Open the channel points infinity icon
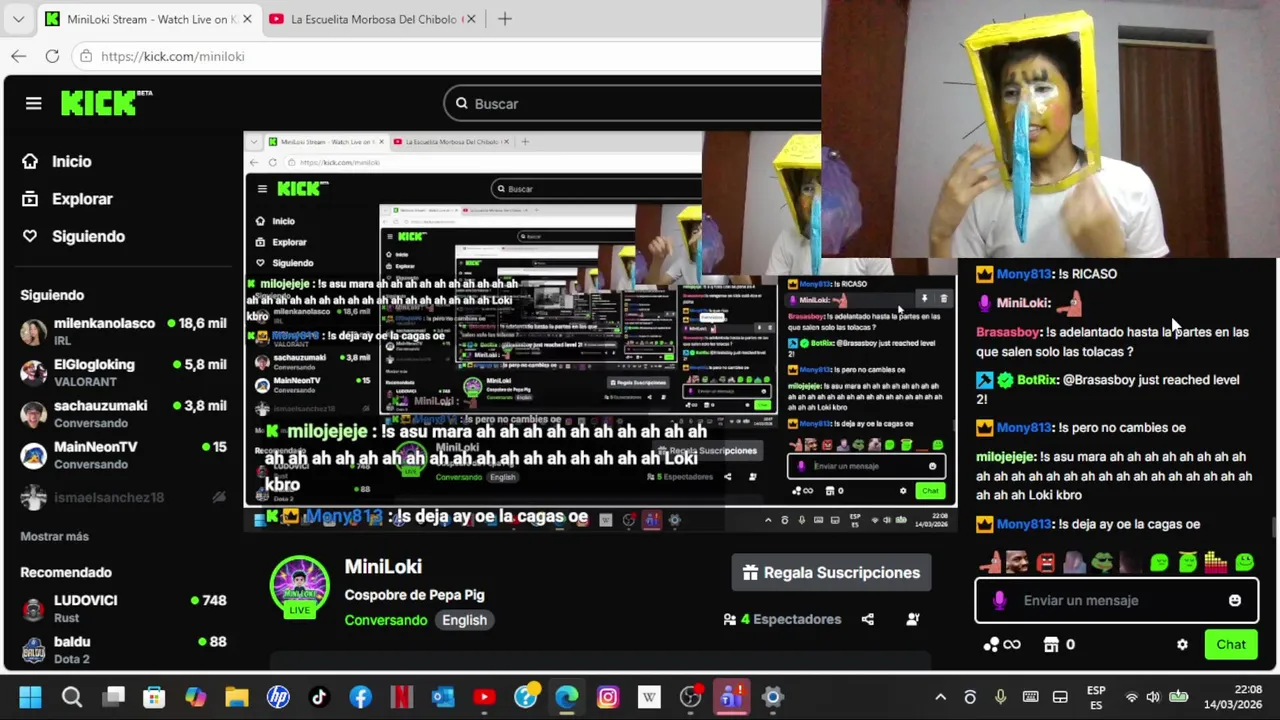This screenshot has width=1280, height=720. [x=1002, y=645]
